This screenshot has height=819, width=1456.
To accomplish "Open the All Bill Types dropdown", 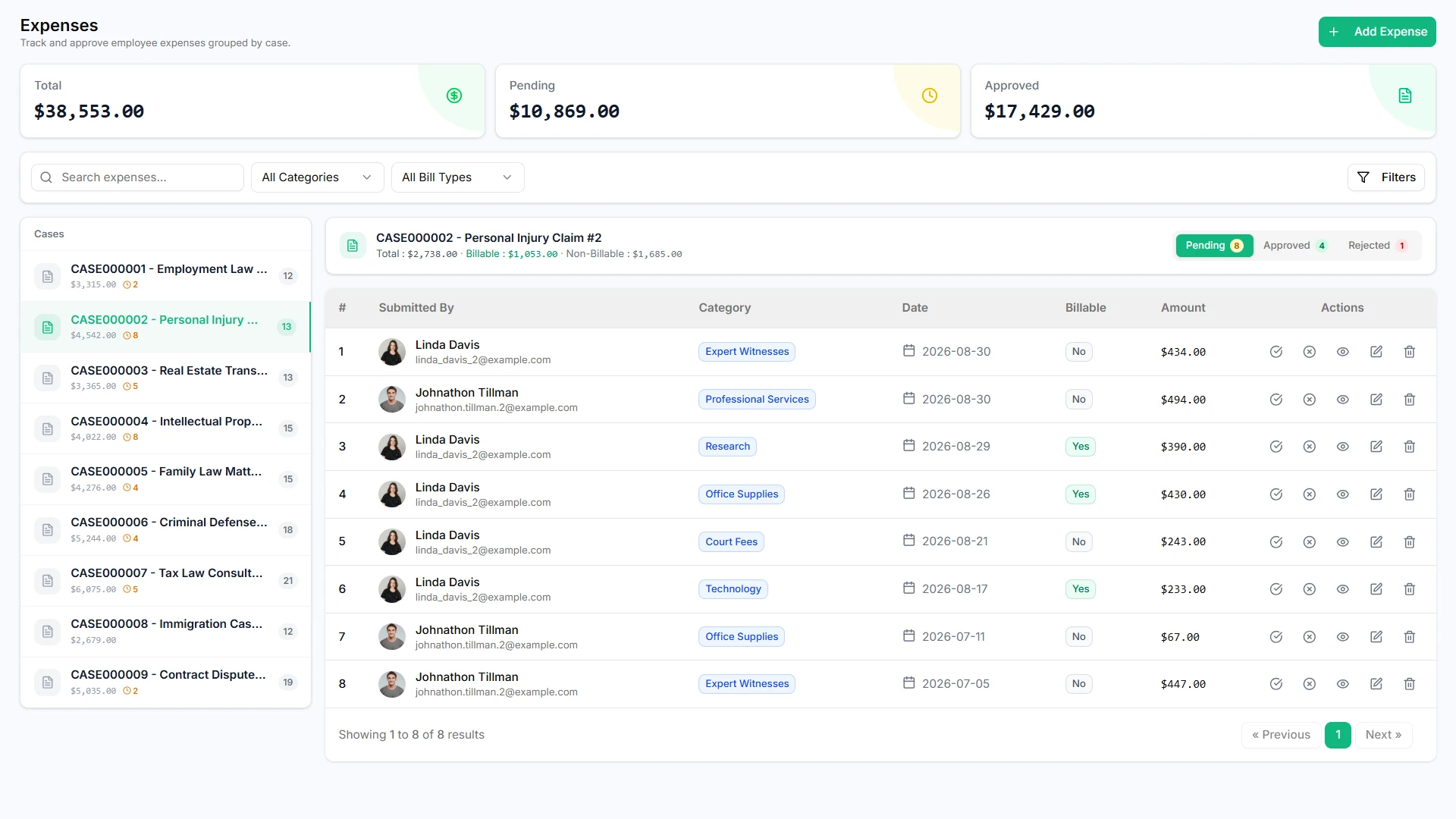I will (457, 177).
